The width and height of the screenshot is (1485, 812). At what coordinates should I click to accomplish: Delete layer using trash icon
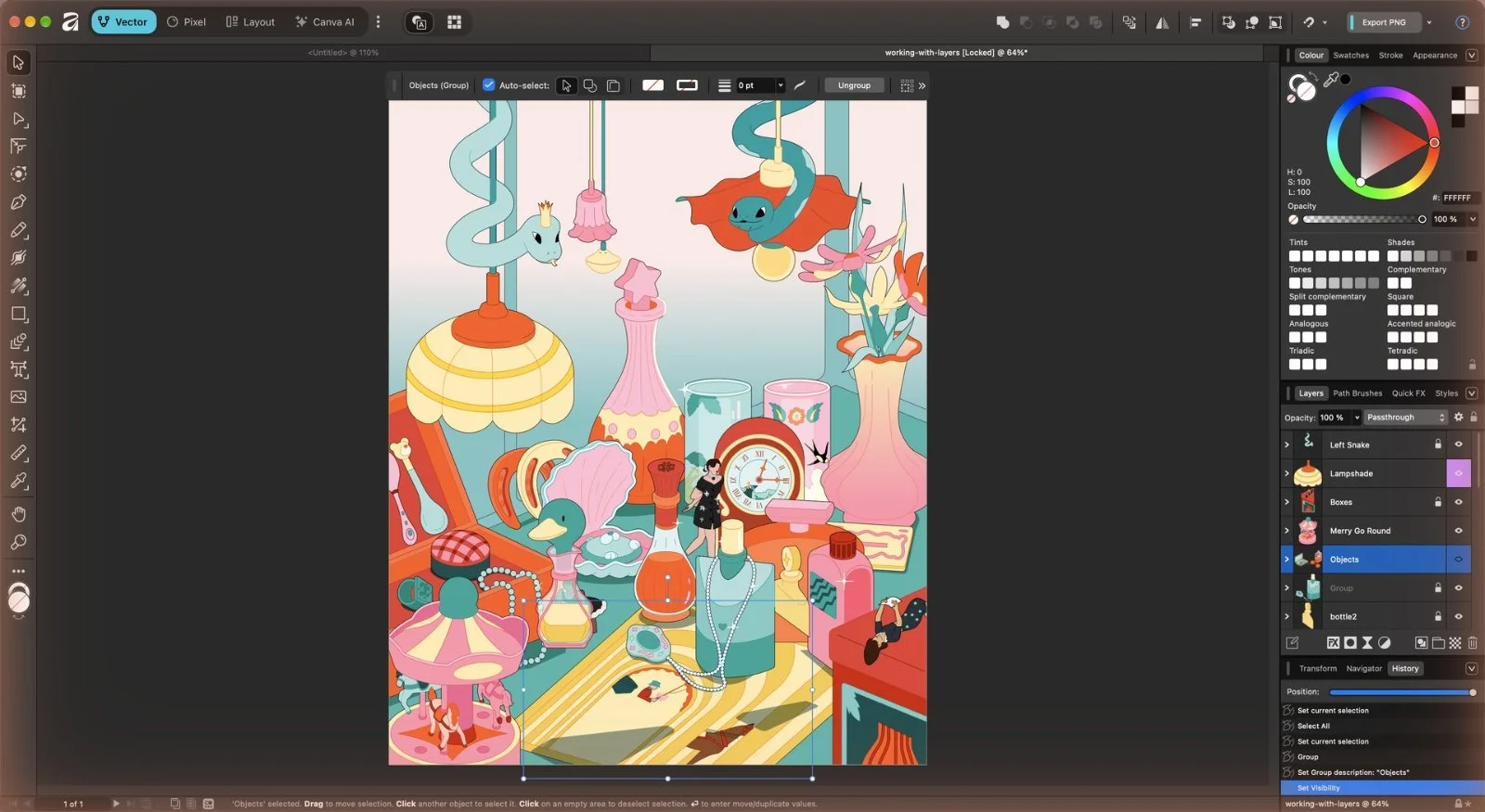pos(1472,642)
